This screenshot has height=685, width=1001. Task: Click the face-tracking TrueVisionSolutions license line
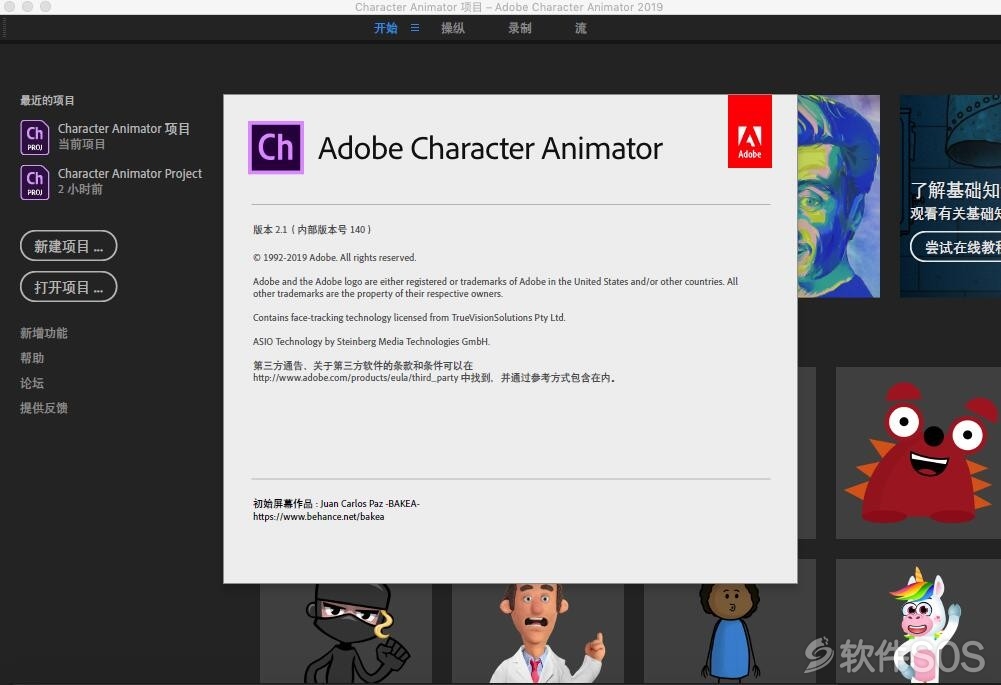409,317
